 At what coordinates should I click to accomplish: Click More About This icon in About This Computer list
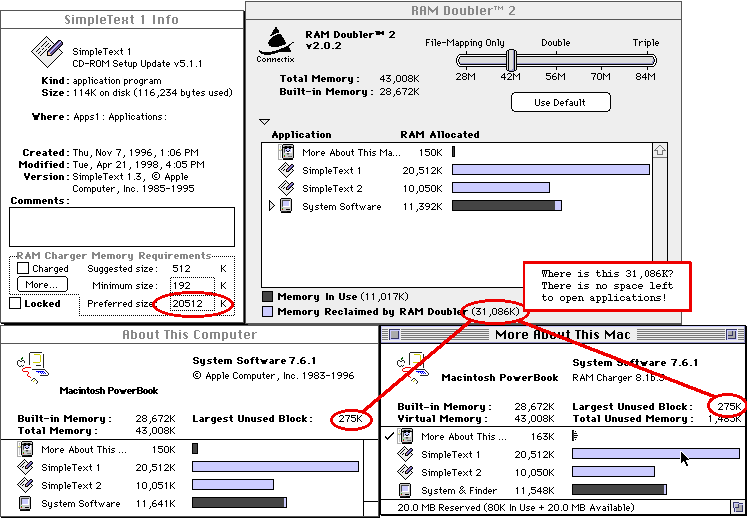coord(25,449)
